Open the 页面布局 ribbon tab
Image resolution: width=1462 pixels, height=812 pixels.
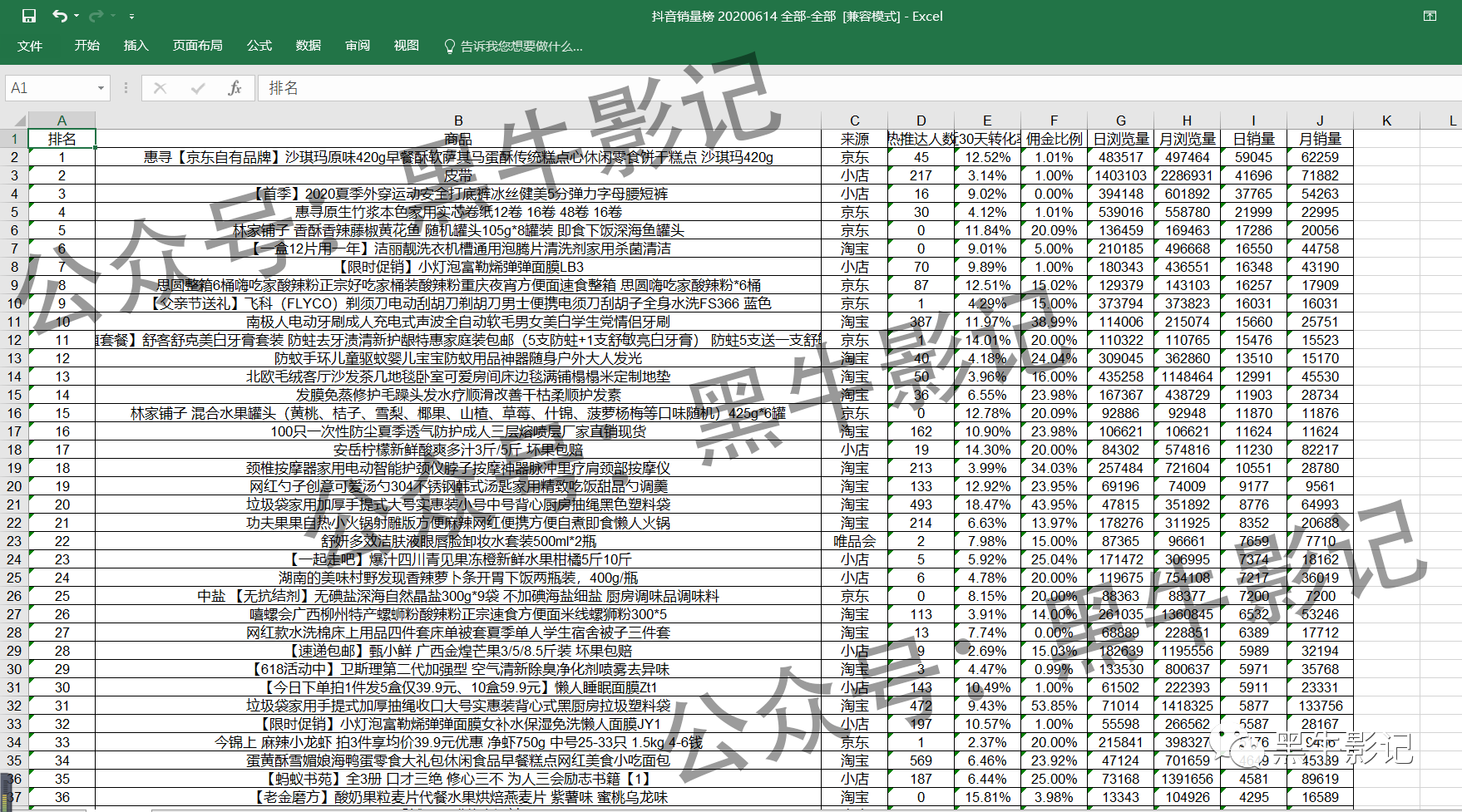tap(197, 46)
